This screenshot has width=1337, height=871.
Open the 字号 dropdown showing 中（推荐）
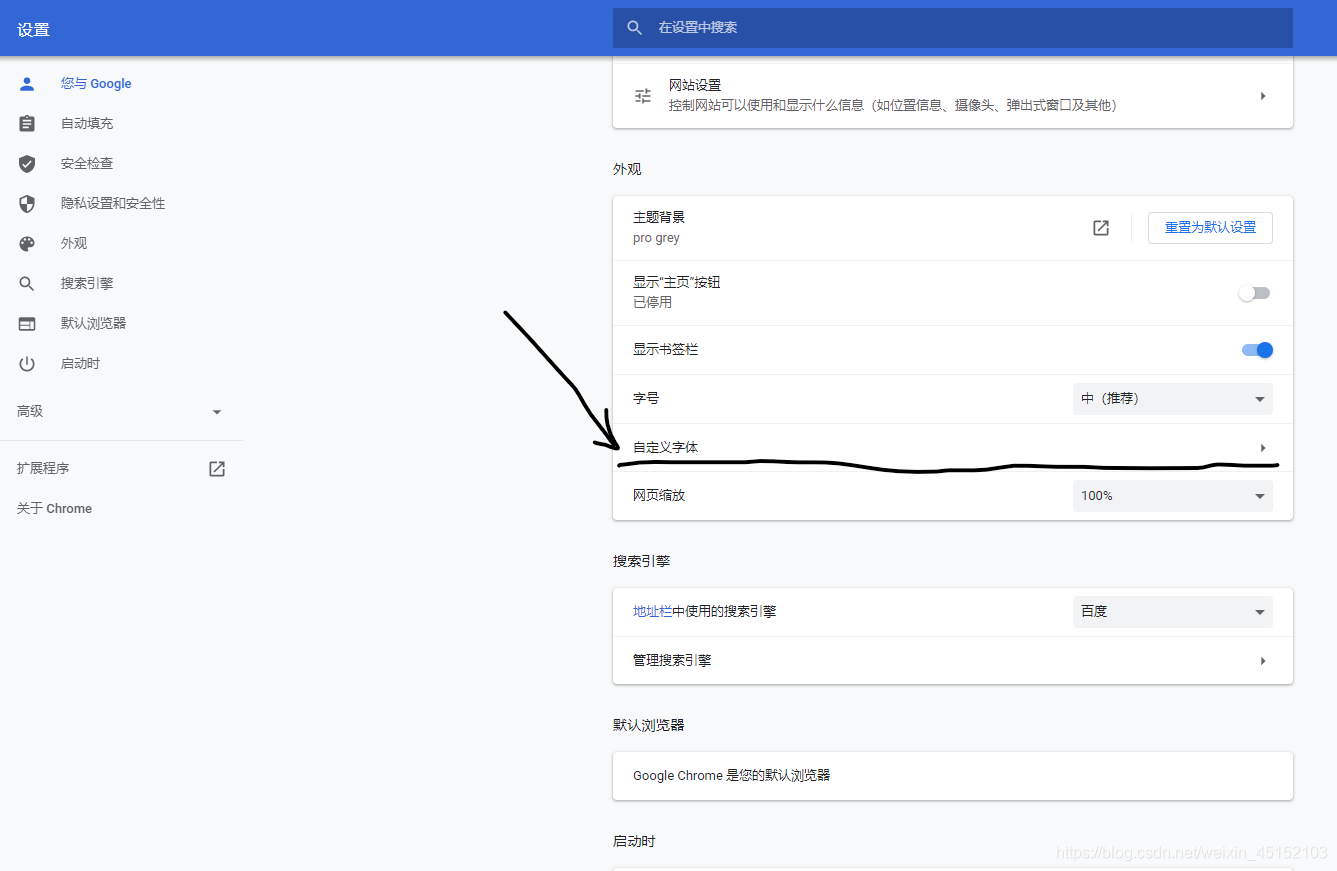coord(1173,399)
